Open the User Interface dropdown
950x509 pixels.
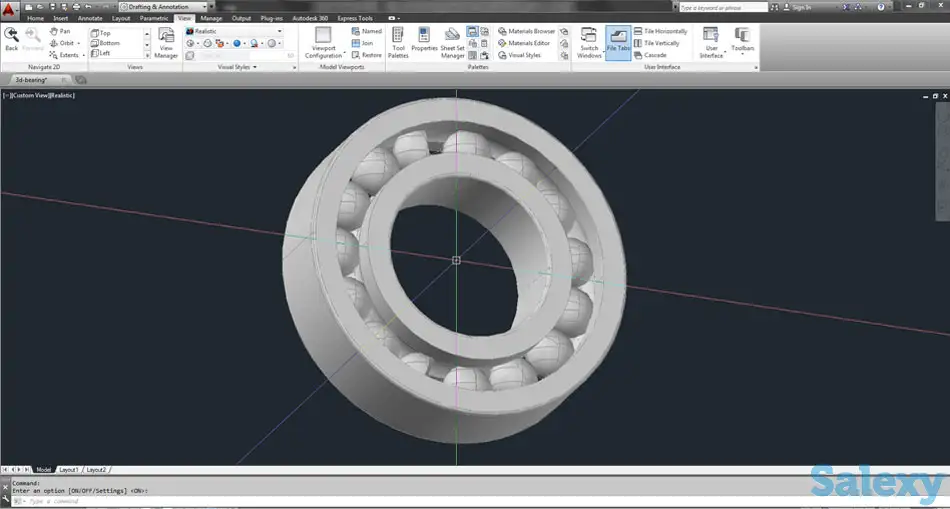[x=711, y=43]
